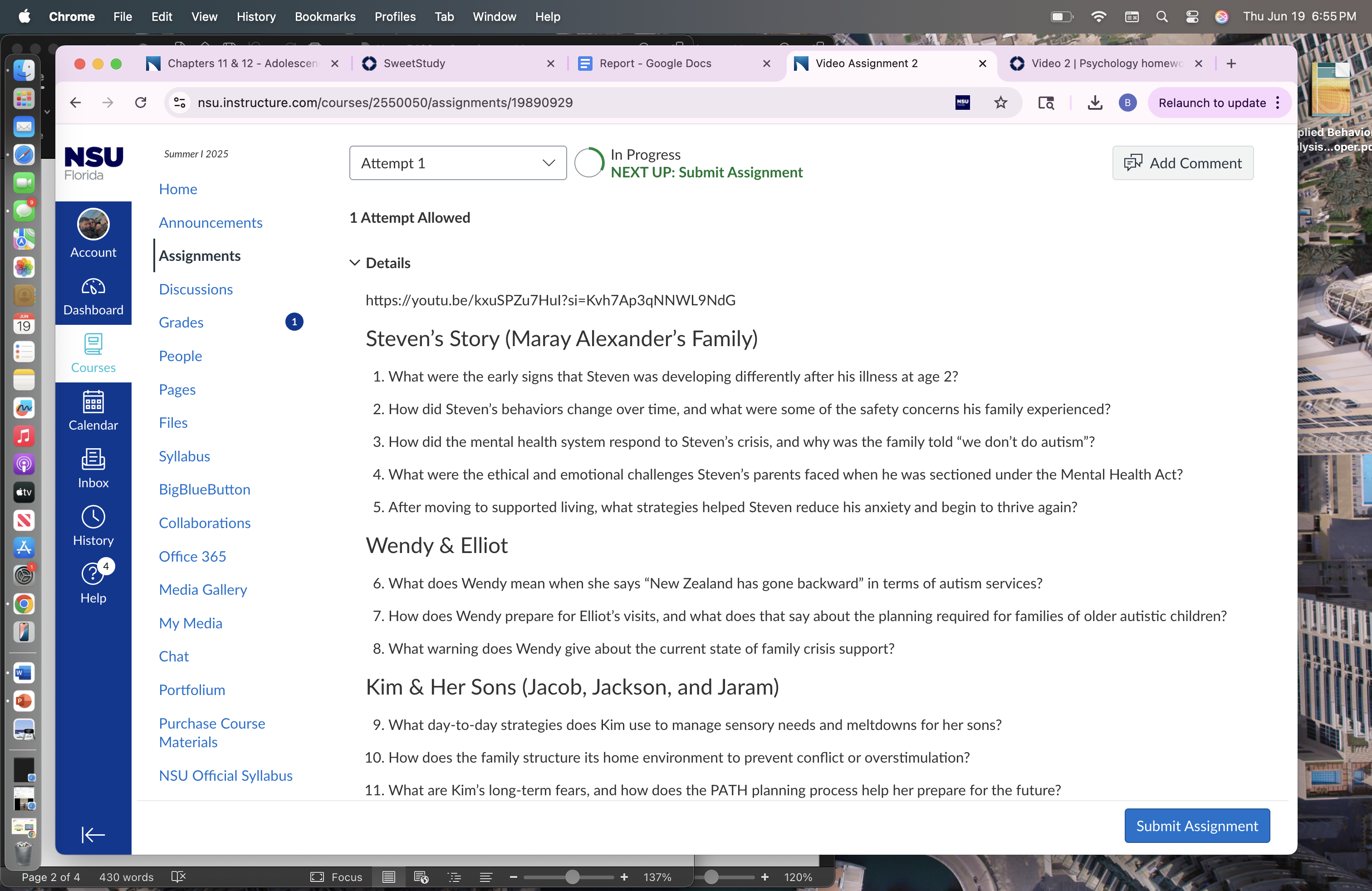The image size is (1372, 891).
Task: Open Courses in Canvas global navigation
Action: coord(93,353)
